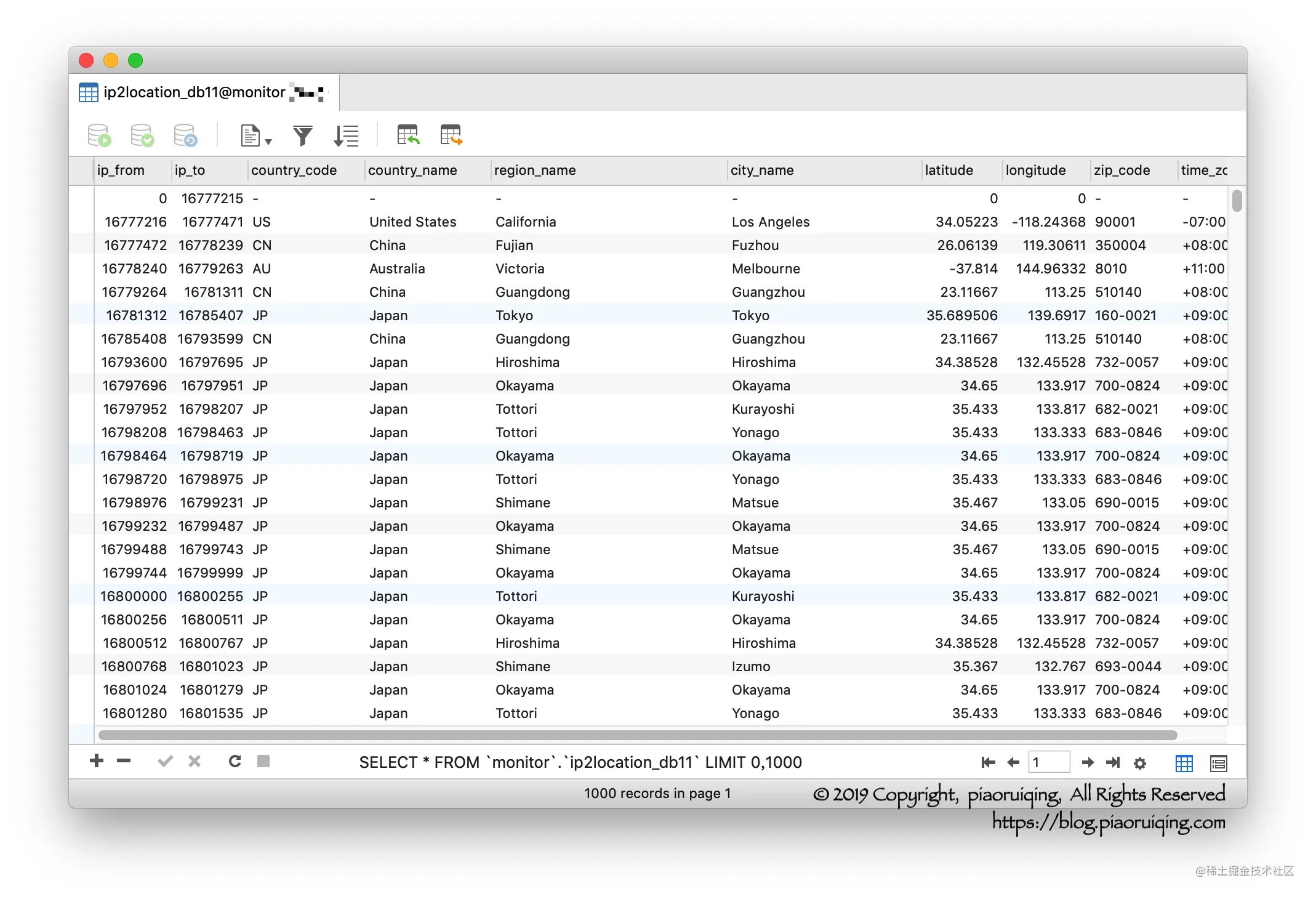The height and width of the screenshot is (899, 1316).
Task: Go to the previous page
Action: [1013, 763]
